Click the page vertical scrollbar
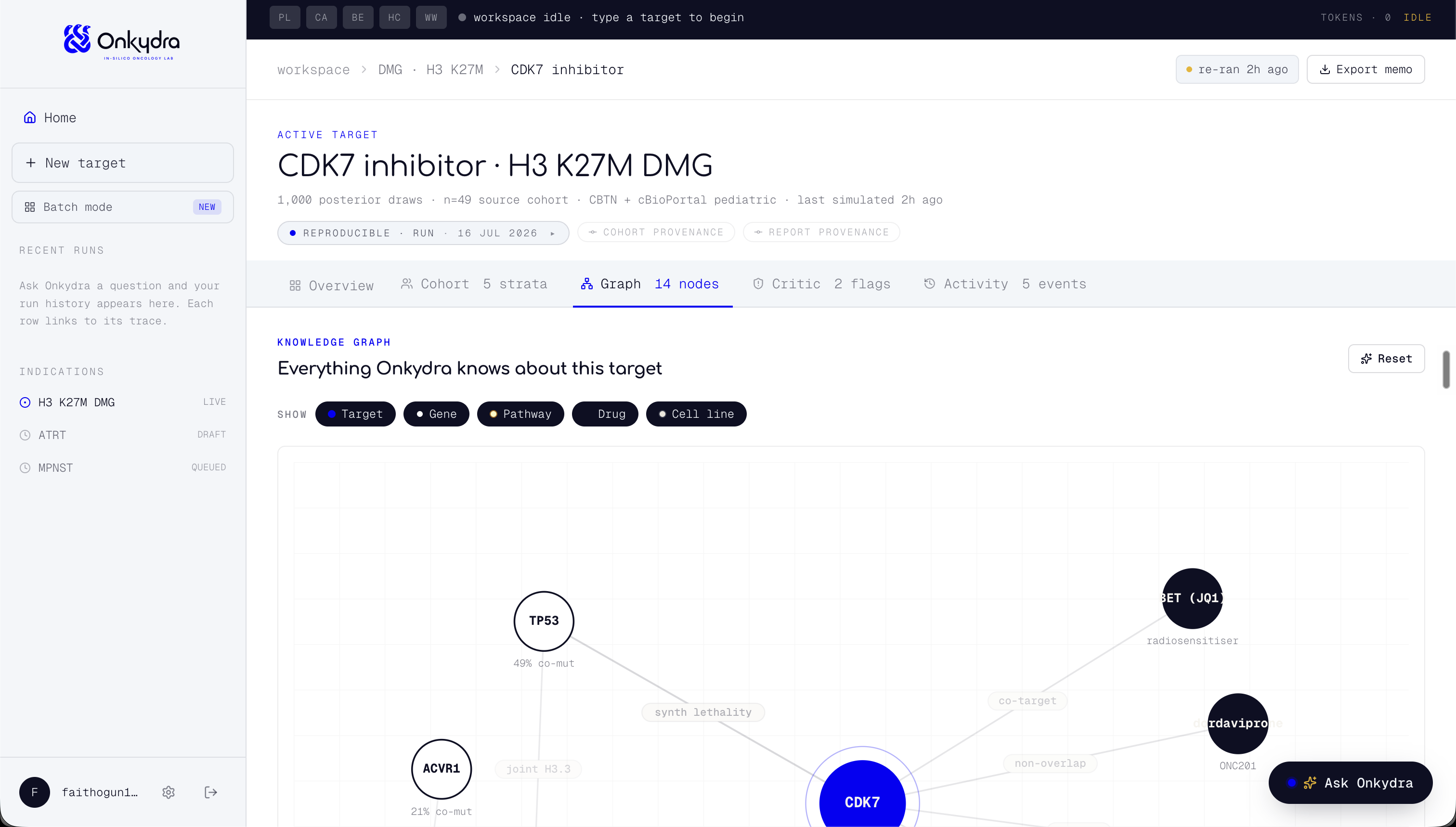1456x827 pixels. [1446, 369]
